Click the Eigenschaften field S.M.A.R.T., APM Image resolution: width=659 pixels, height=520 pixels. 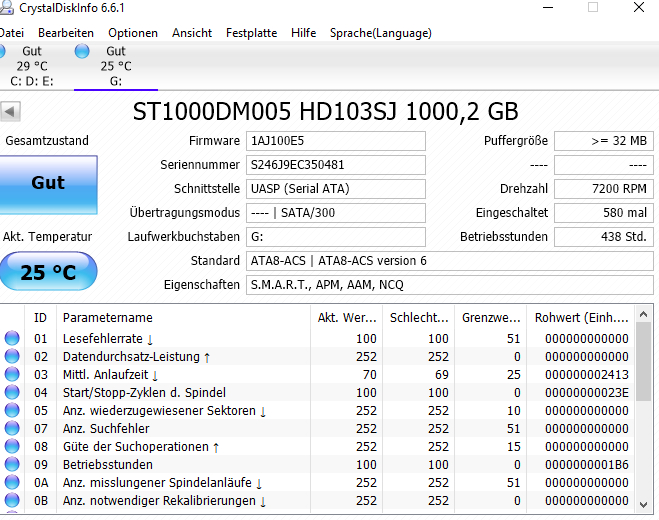pyautogui.click(x=450, y=285)
